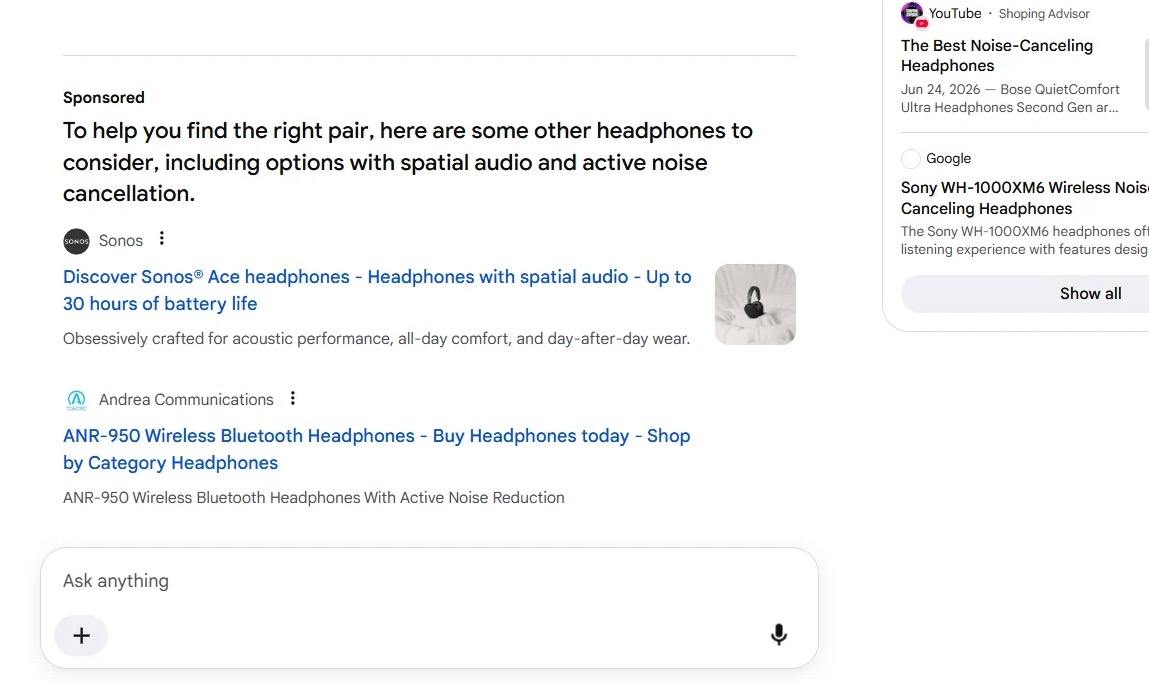Click the Sonos headphones thumbnail image
The width and height of the screenshot is (1149, 682).
click(755, 304)
